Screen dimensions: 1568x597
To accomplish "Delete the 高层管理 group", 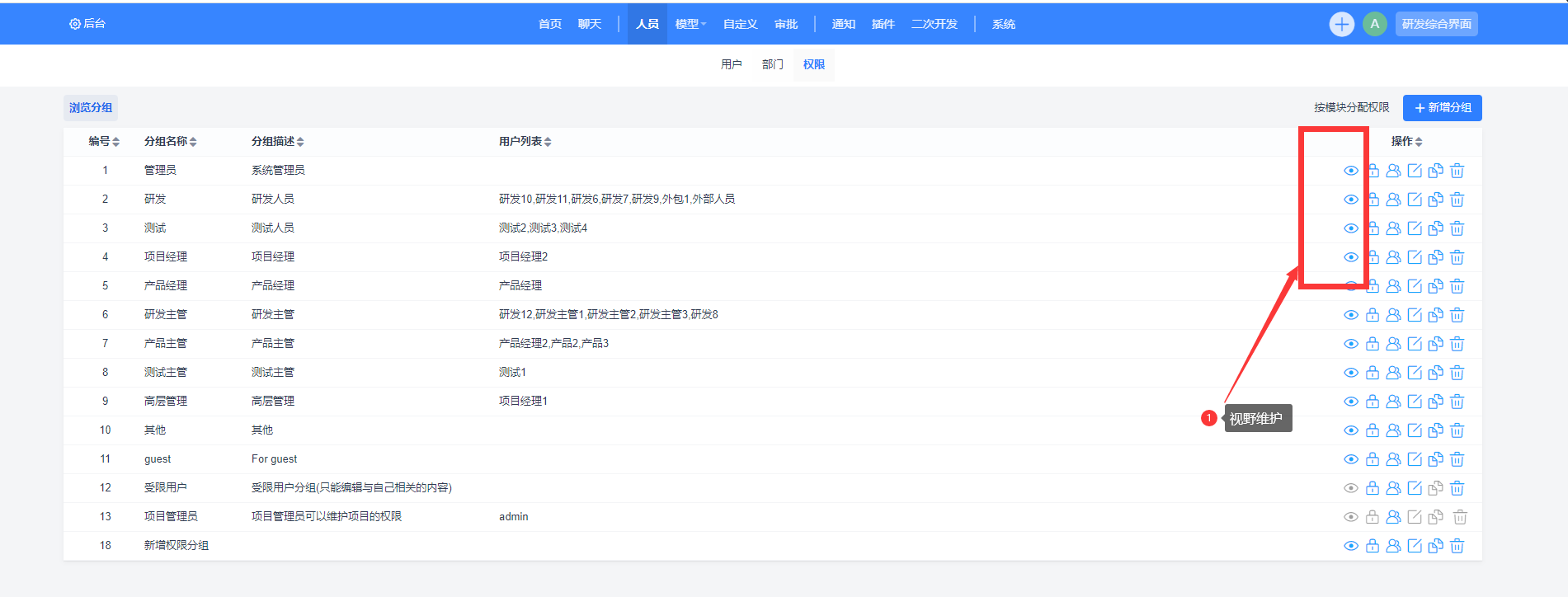I will point(1457,402).
